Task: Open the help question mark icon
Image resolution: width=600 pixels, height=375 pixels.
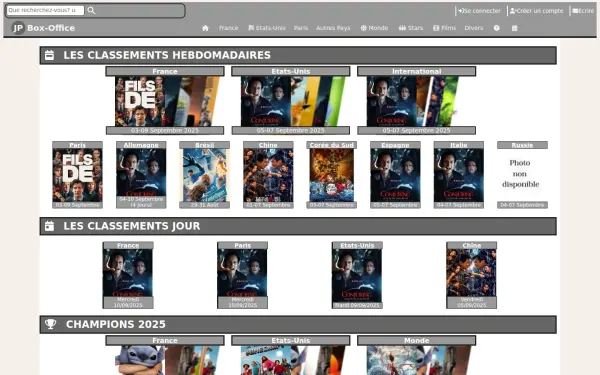Action: coord(497,28)
